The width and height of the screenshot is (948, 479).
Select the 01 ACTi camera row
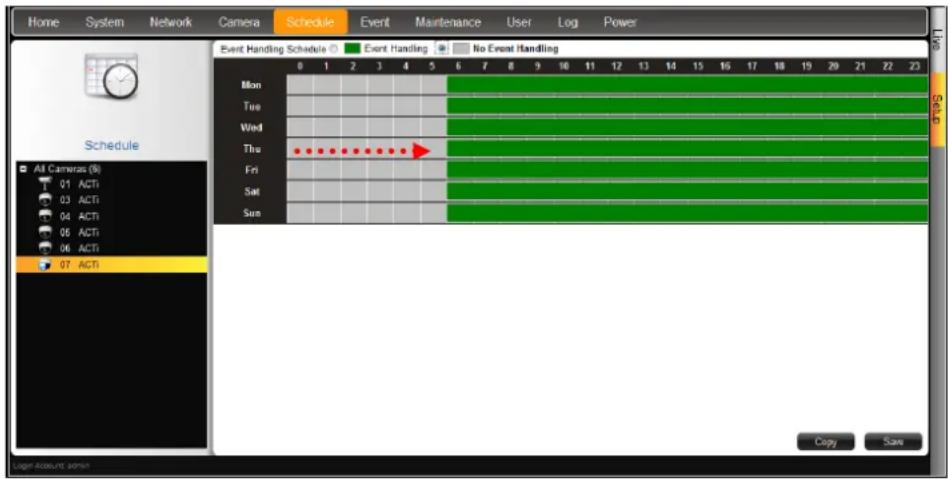111,184
